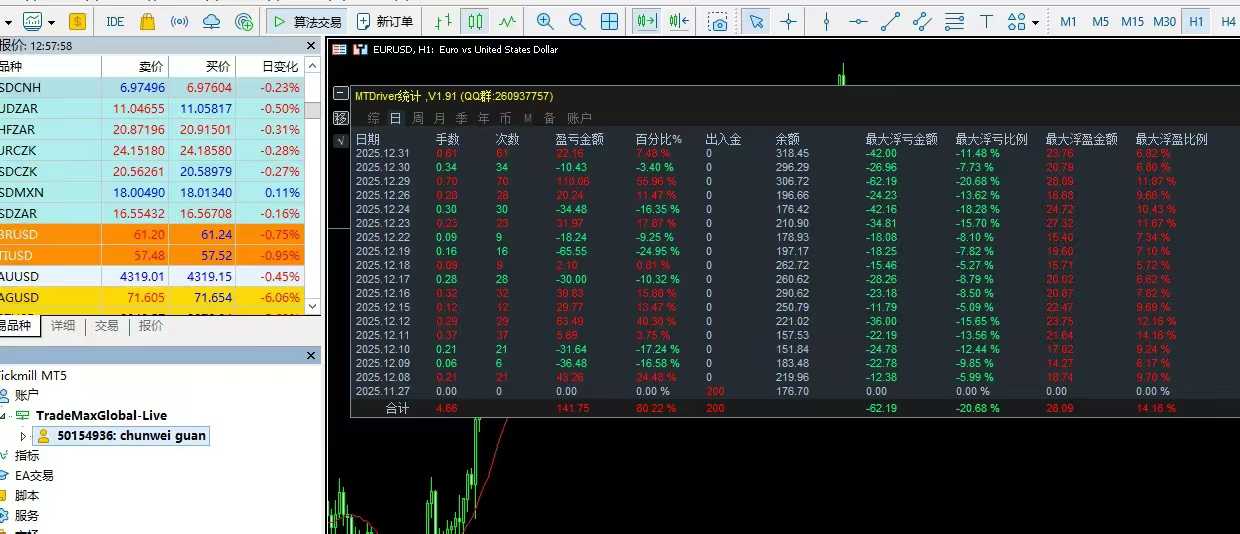Click the 移 move button on MTDriver panel

tap(340, 118)
